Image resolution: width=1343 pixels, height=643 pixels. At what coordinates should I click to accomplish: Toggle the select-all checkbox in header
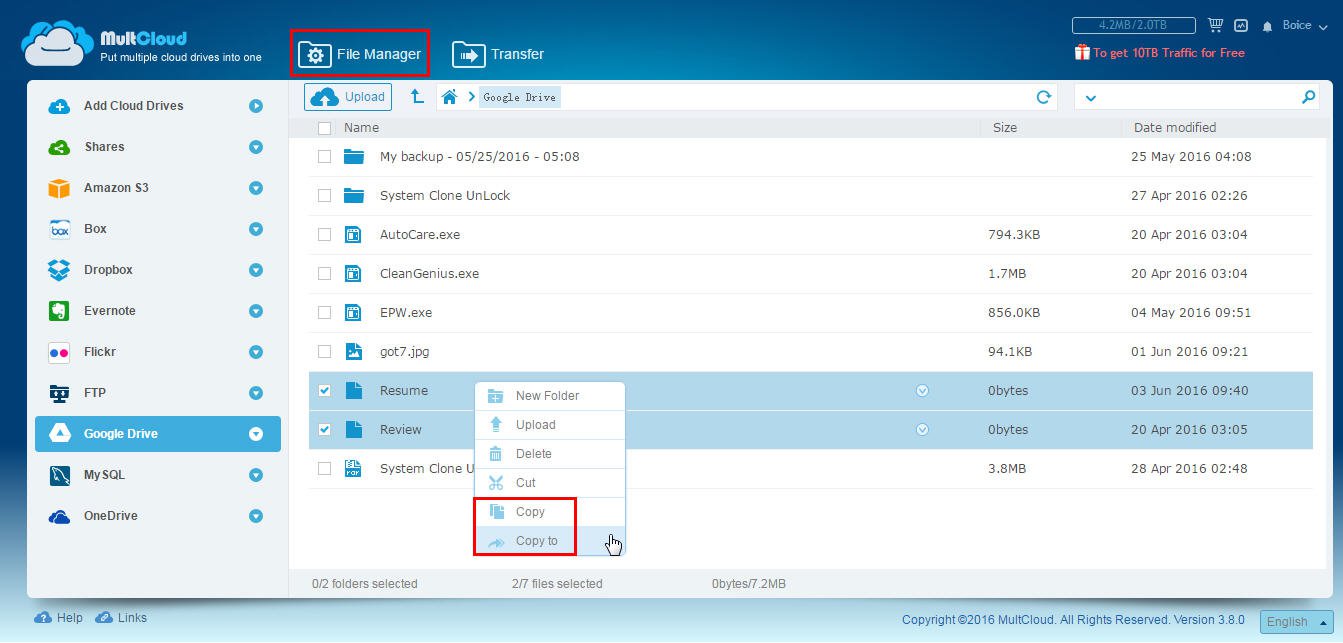point(324,128)
